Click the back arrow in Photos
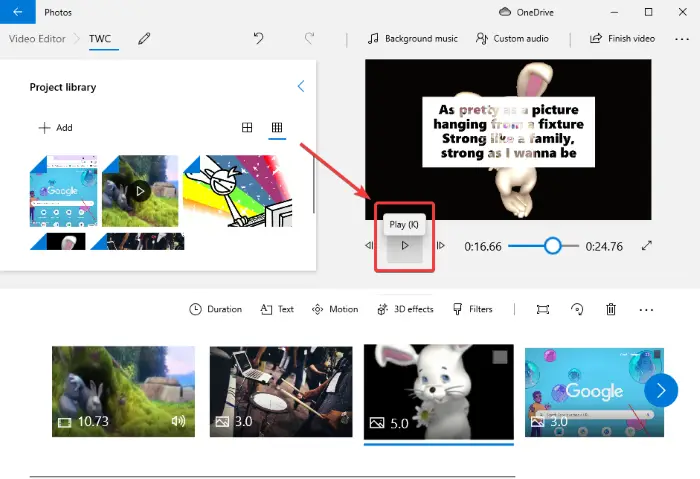 17,12
